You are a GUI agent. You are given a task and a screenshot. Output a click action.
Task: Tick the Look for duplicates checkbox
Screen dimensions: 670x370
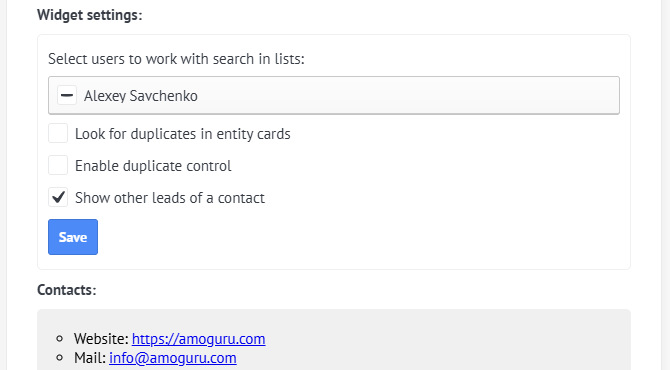(58, 133)
